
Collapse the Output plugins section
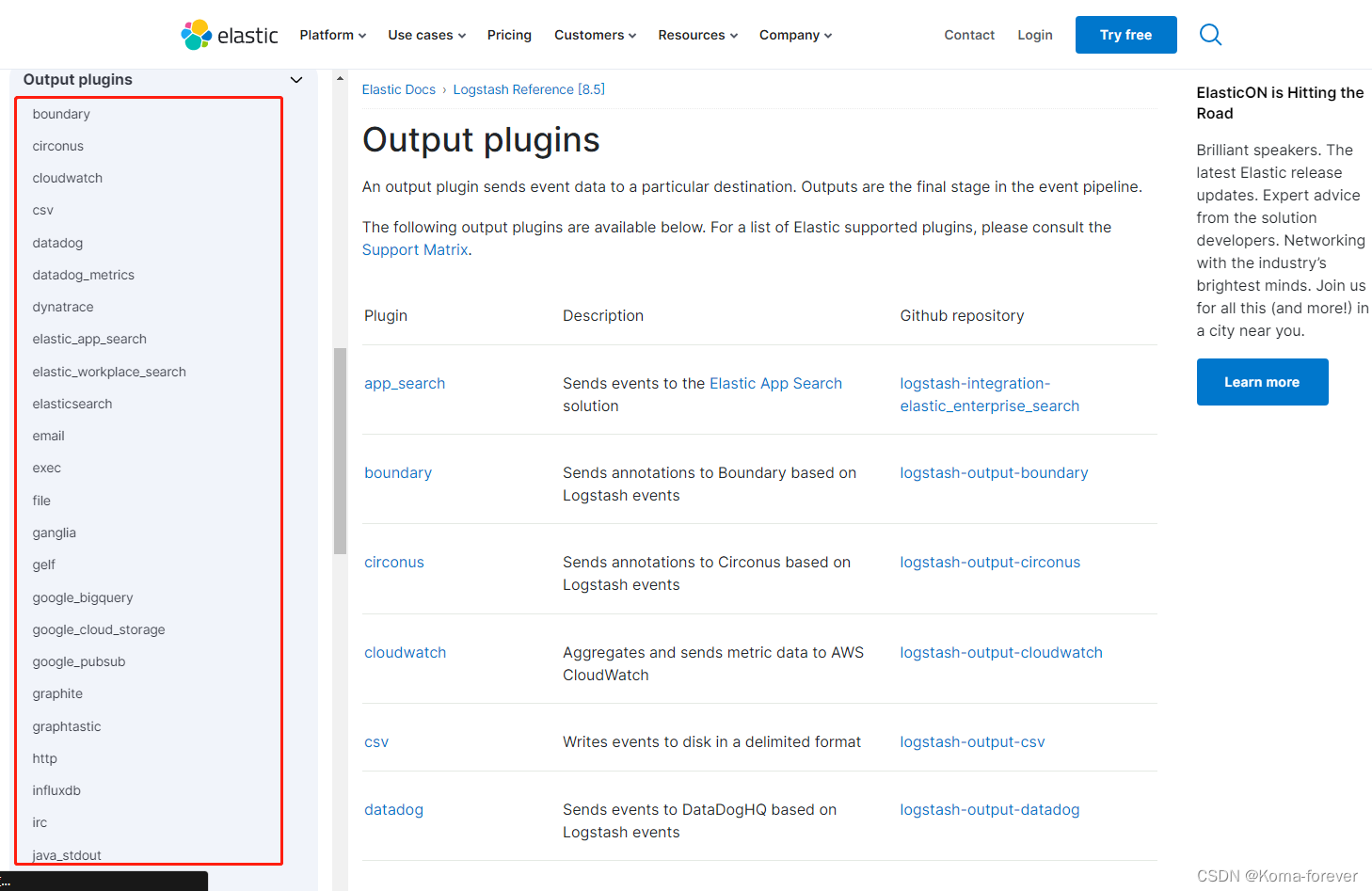click(x=296, y=79)
